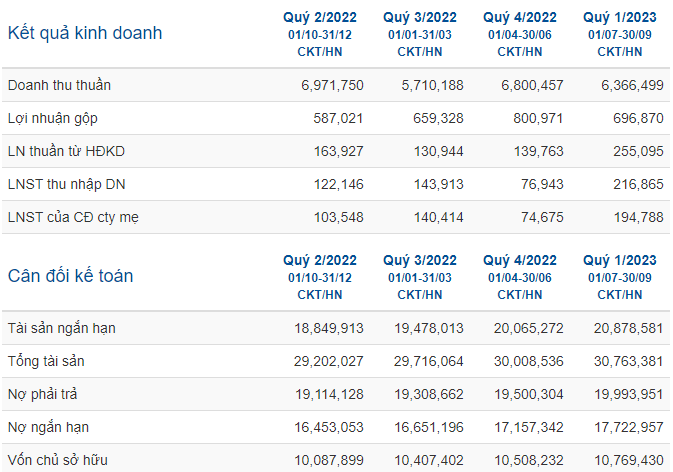Select the Tổng tài sản row label
This screenshot has height=472, width=673.
pos(46,361)
